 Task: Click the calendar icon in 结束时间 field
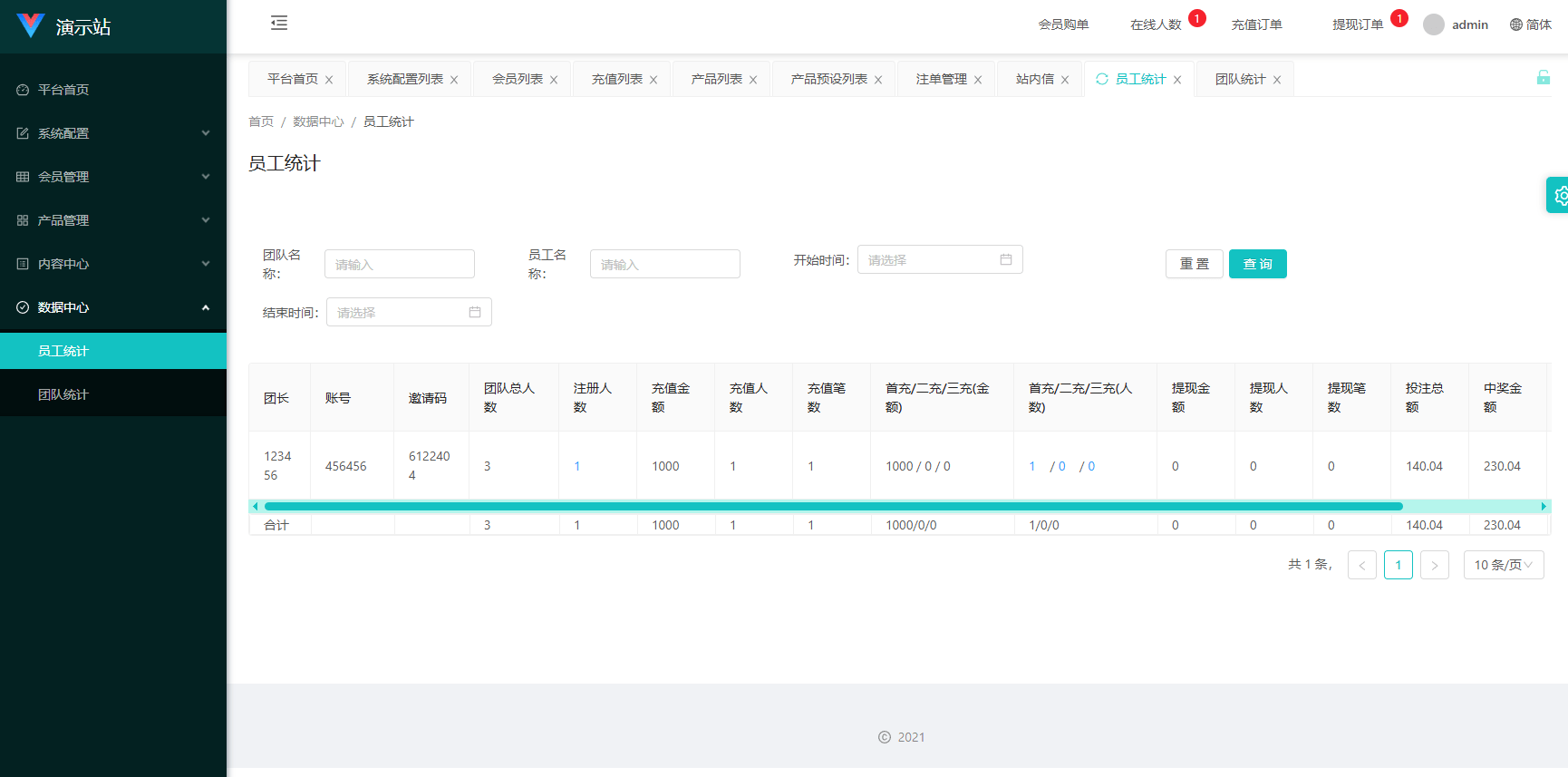(x=475, y=313)
